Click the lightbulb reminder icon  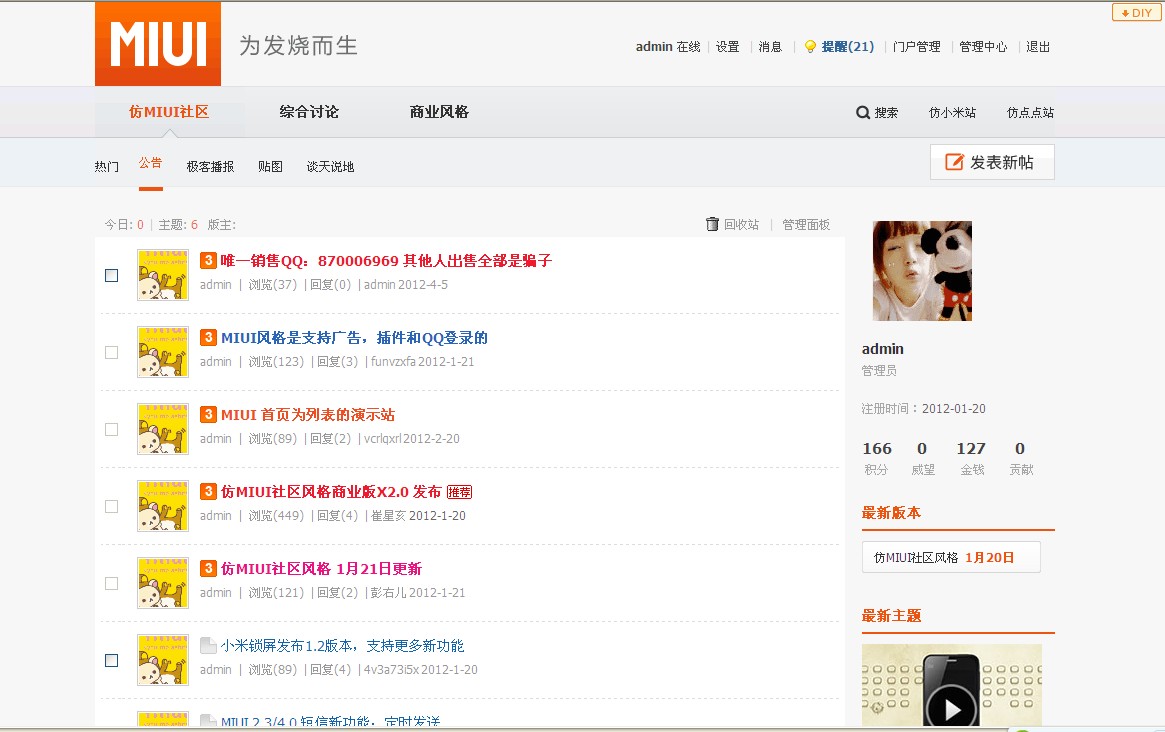[x=810, y=47]
